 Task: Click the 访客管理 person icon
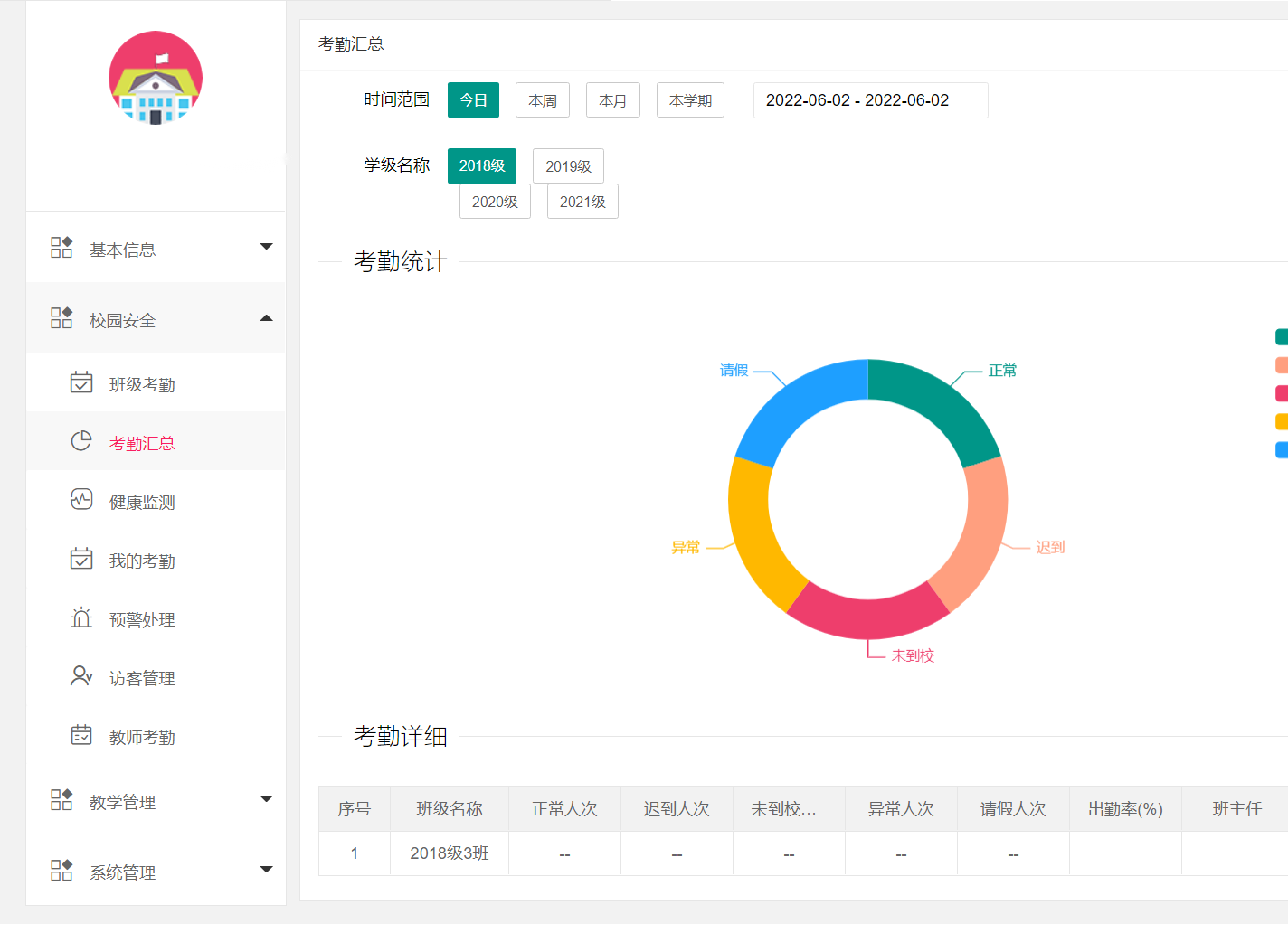pos(81,676)
